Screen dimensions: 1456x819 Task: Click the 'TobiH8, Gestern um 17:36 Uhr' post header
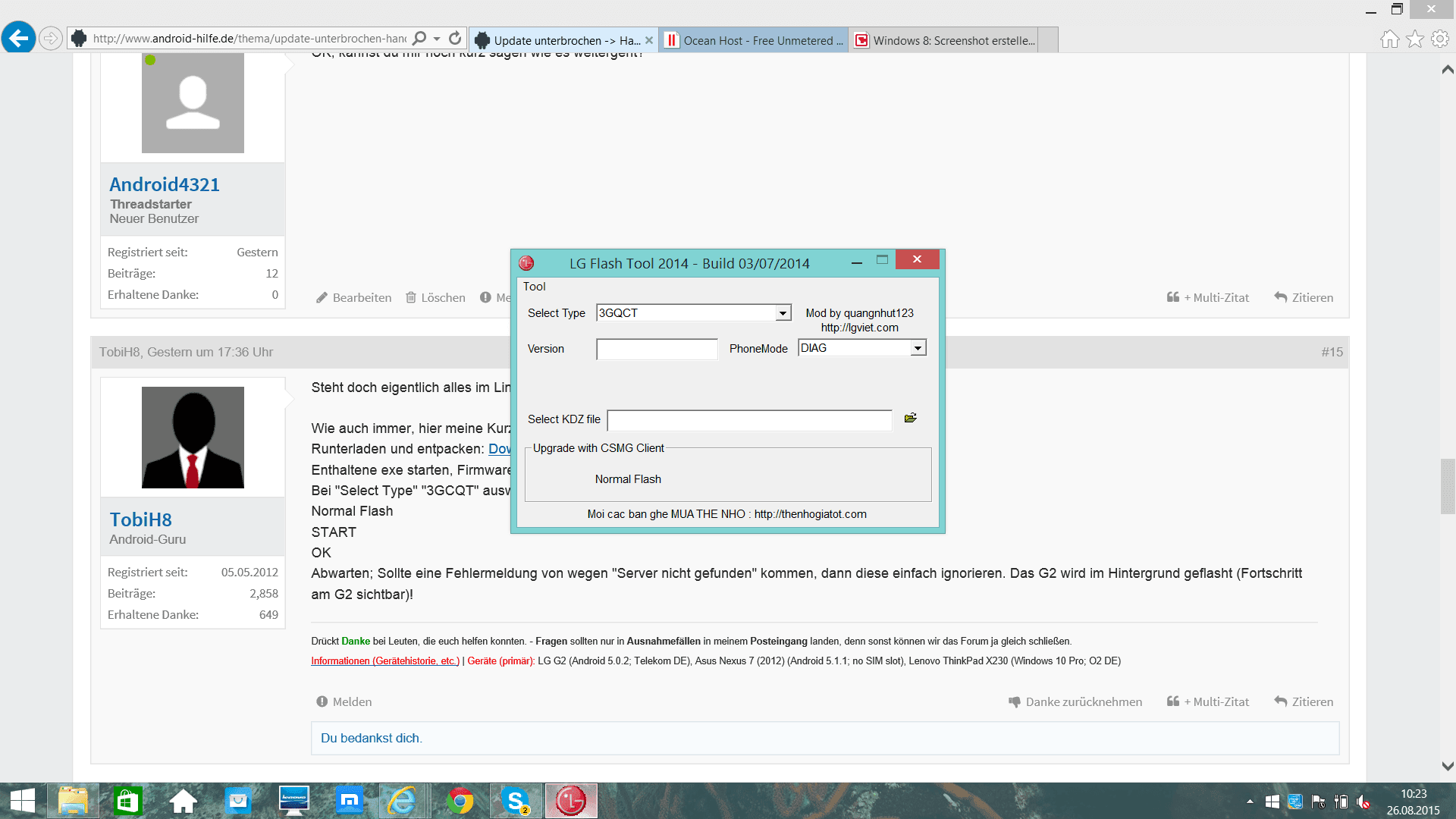186,352
